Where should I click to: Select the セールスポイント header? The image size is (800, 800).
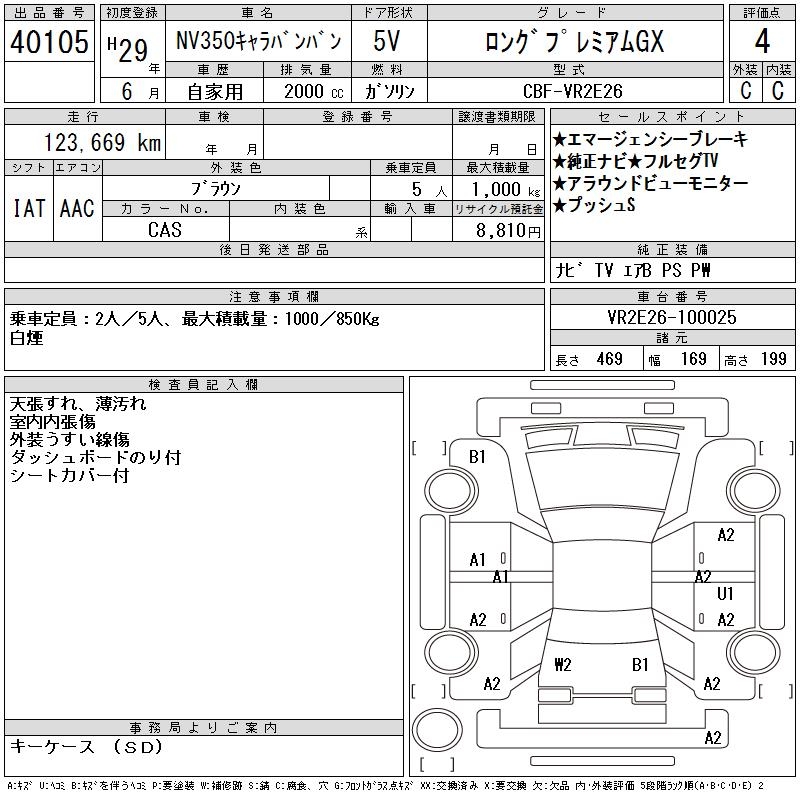(x=672, y=117)
